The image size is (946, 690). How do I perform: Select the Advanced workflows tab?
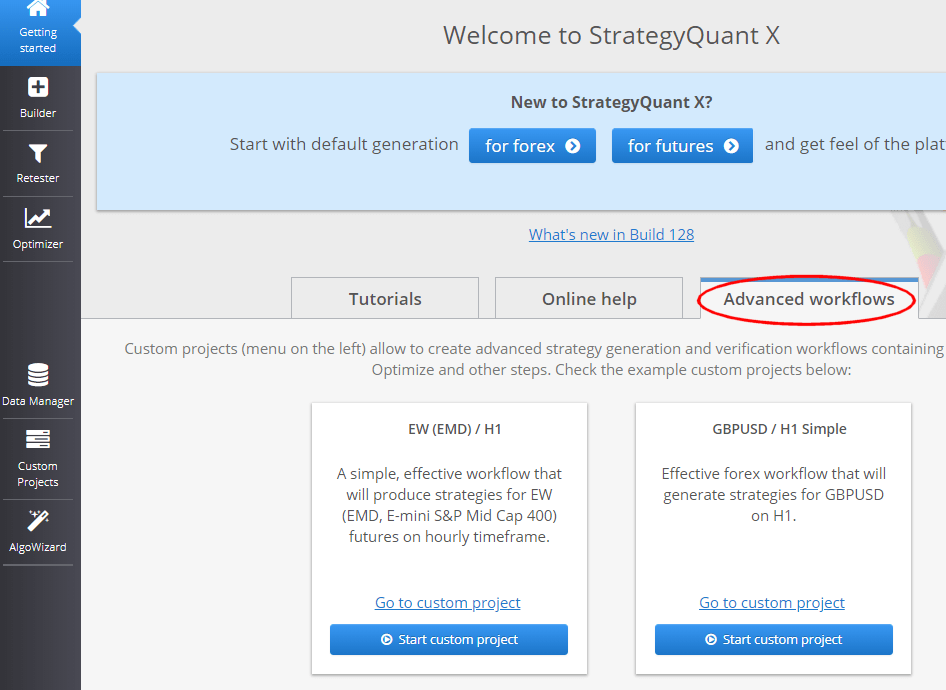pos(809,299)
